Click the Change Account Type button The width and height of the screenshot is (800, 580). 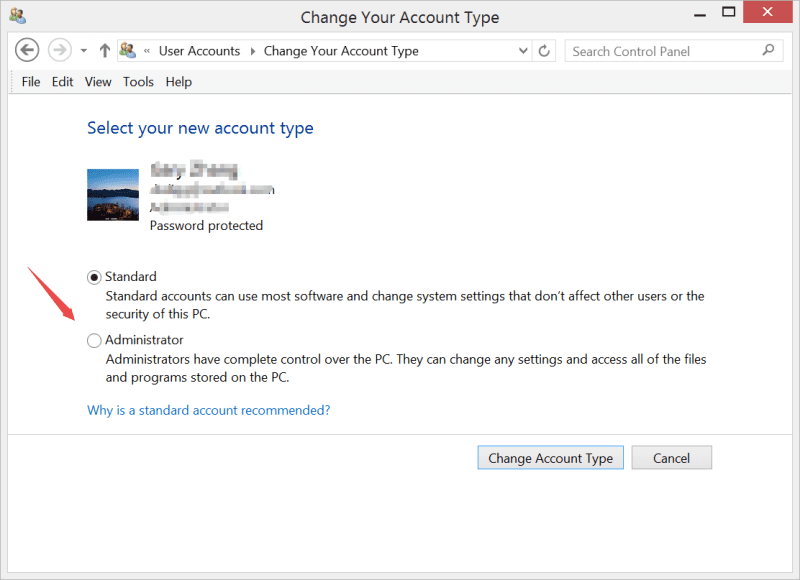click(551, 458)
